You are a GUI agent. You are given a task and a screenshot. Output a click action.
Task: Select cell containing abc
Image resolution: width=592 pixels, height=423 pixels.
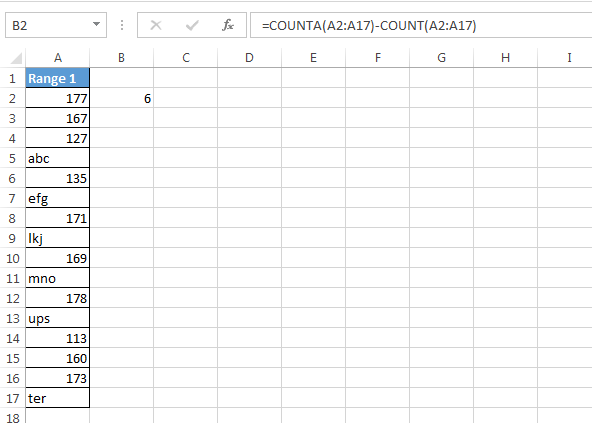tap(57, 158)
